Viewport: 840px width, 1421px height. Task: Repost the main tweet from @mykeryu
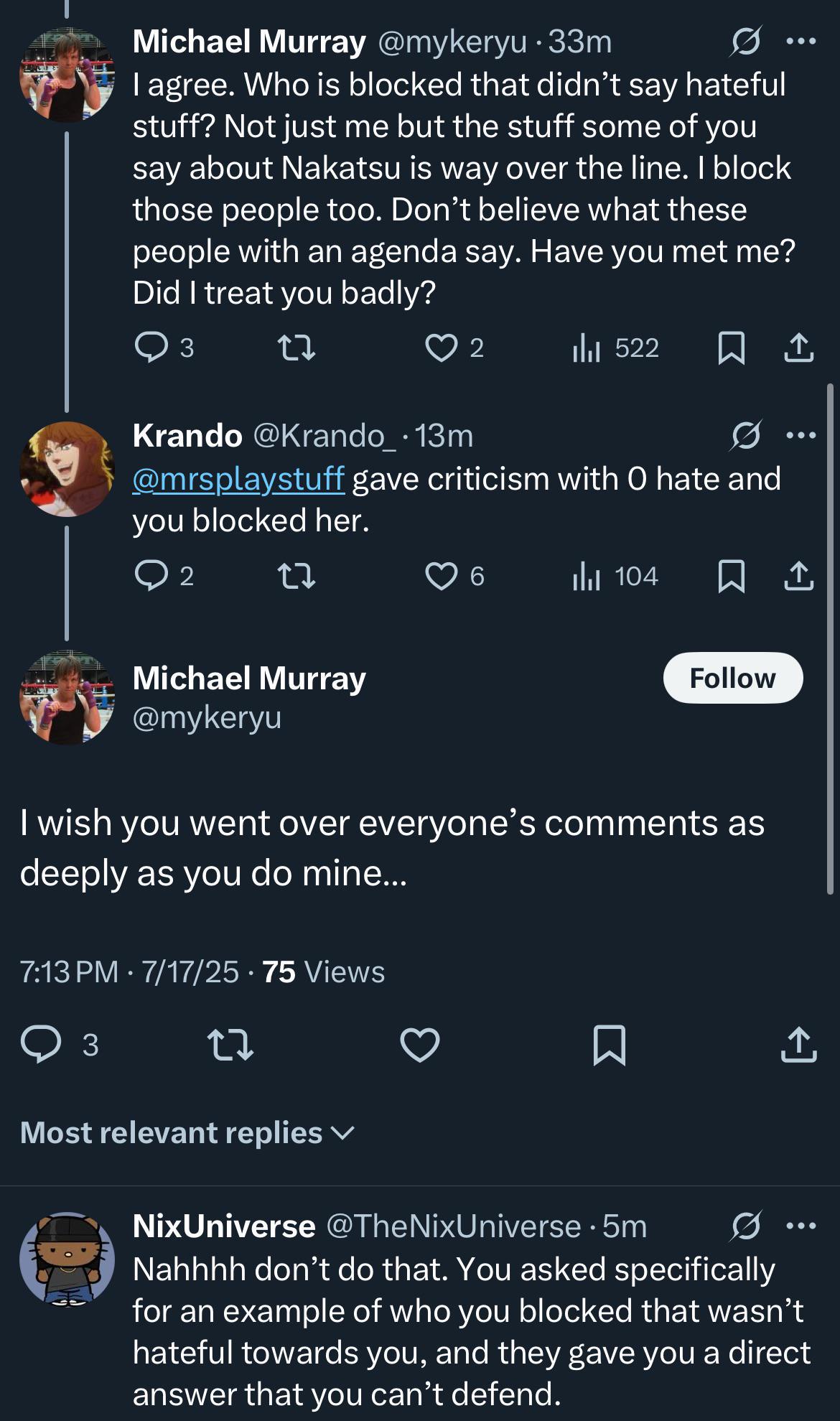230,1044
